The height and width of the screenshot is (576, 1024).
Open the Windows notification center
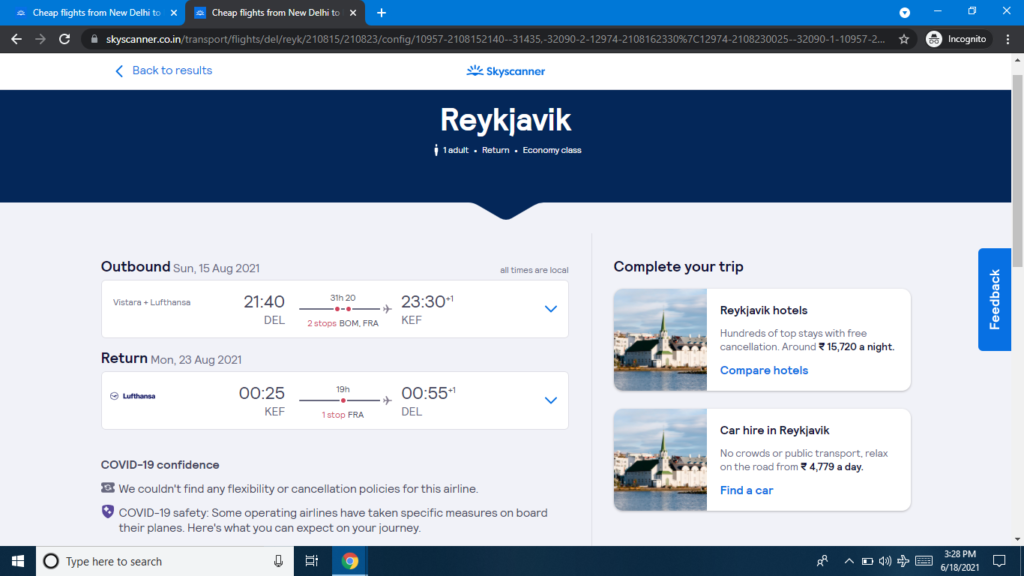[x=999, y=561]
